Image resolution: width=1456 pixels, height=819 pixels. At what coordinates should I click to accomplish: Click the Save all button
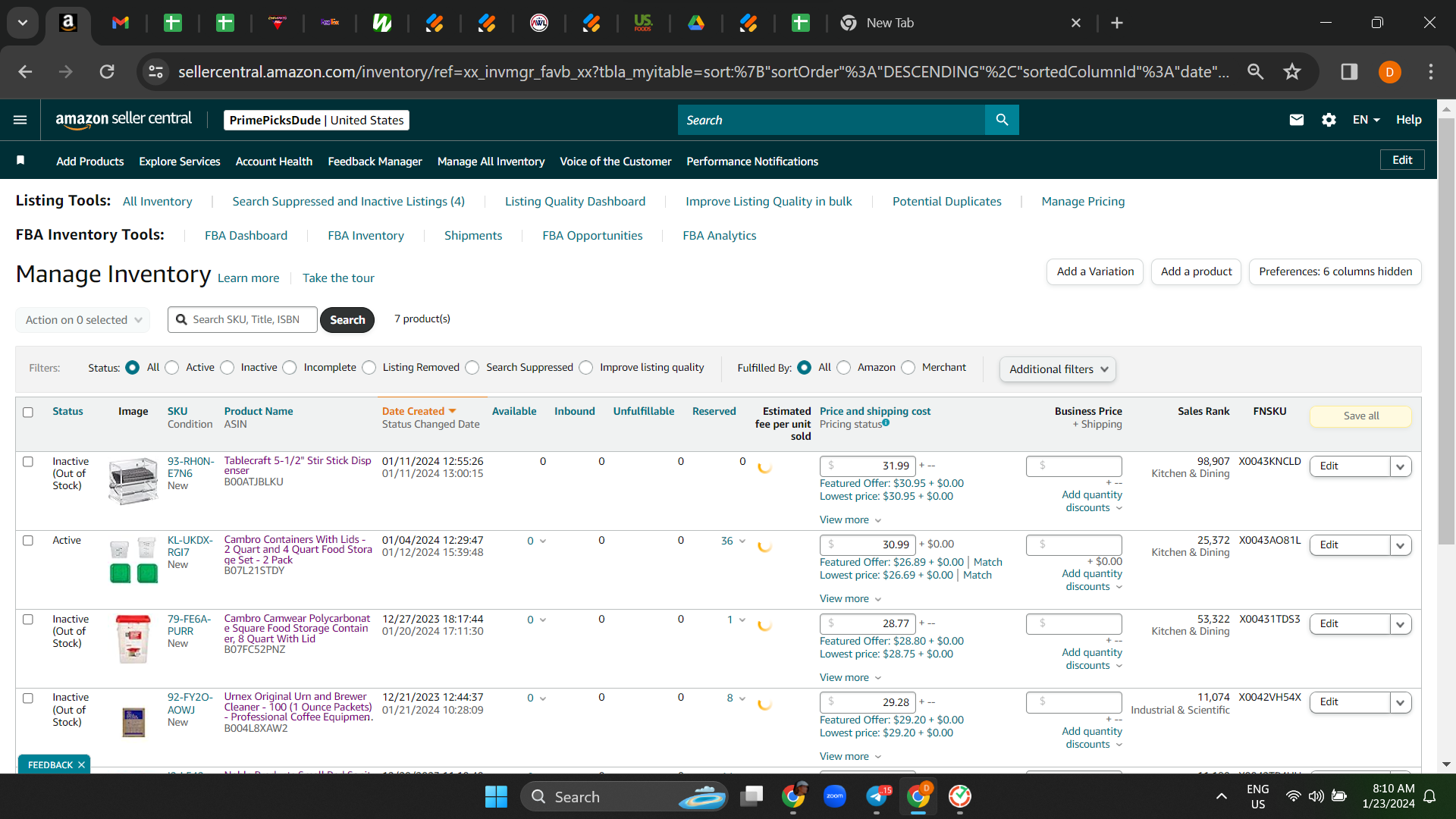1361,416
